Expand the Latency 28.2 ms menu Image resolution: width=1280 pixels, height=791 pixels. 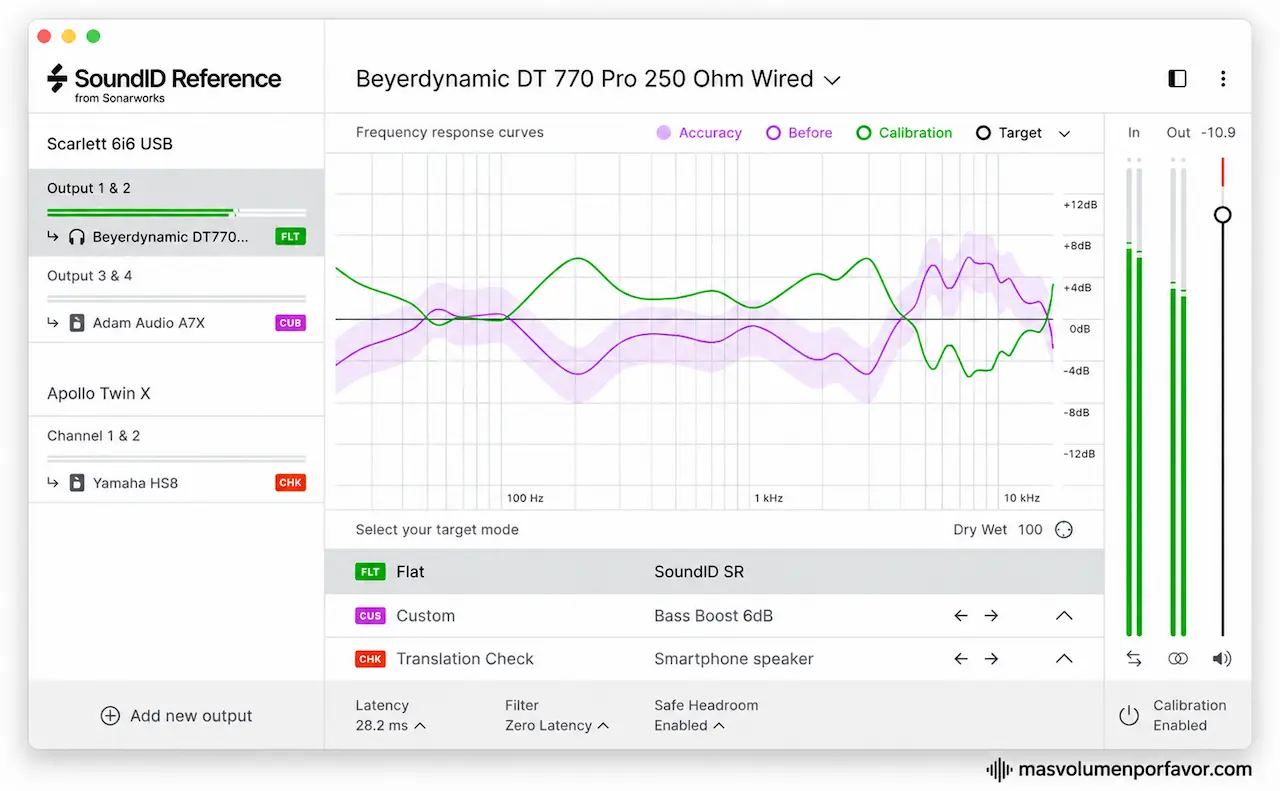pyautogui.click(x=390, y=726)
